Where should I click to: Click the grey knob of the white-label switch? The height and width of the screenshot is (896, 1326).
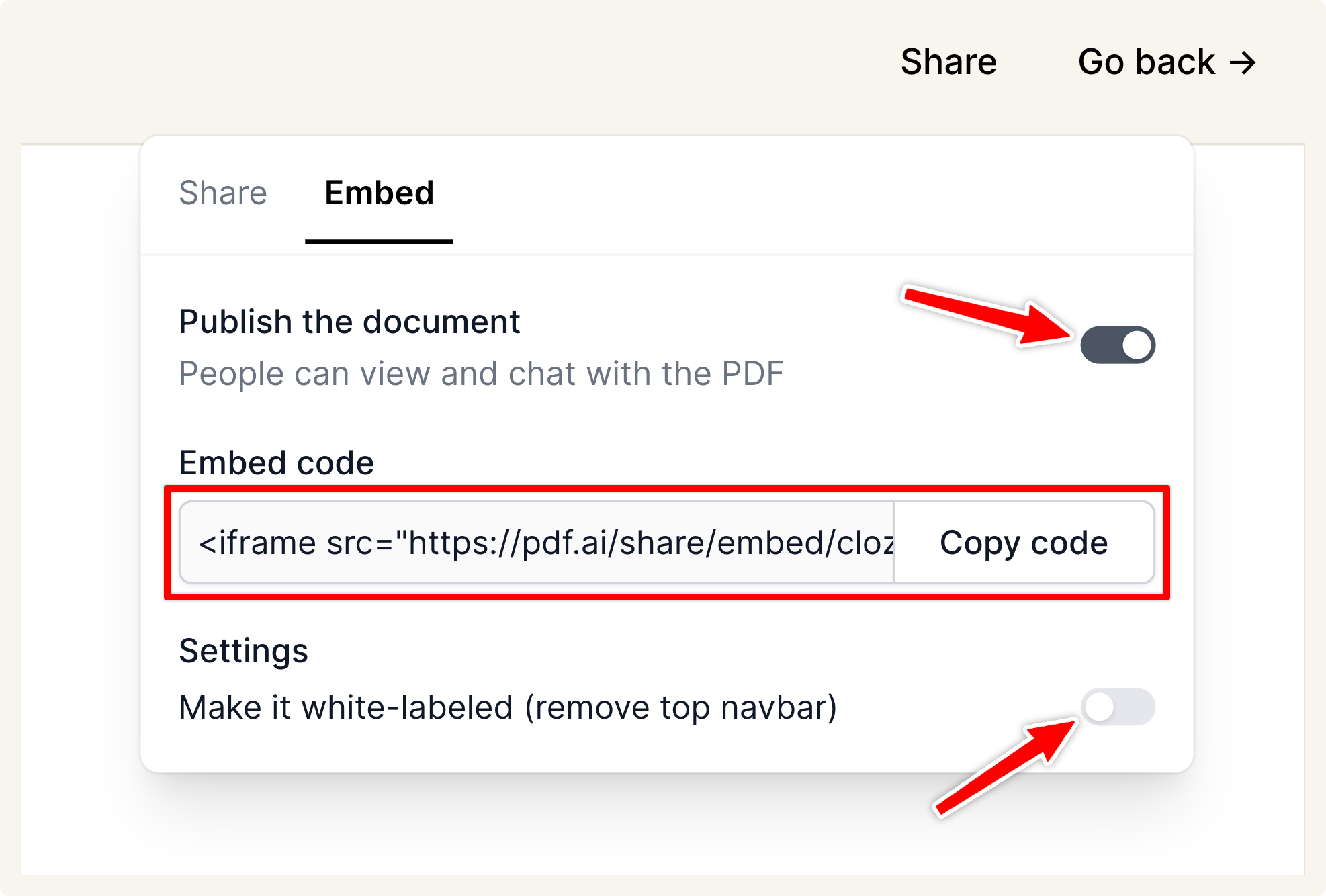click(1100, 707)
